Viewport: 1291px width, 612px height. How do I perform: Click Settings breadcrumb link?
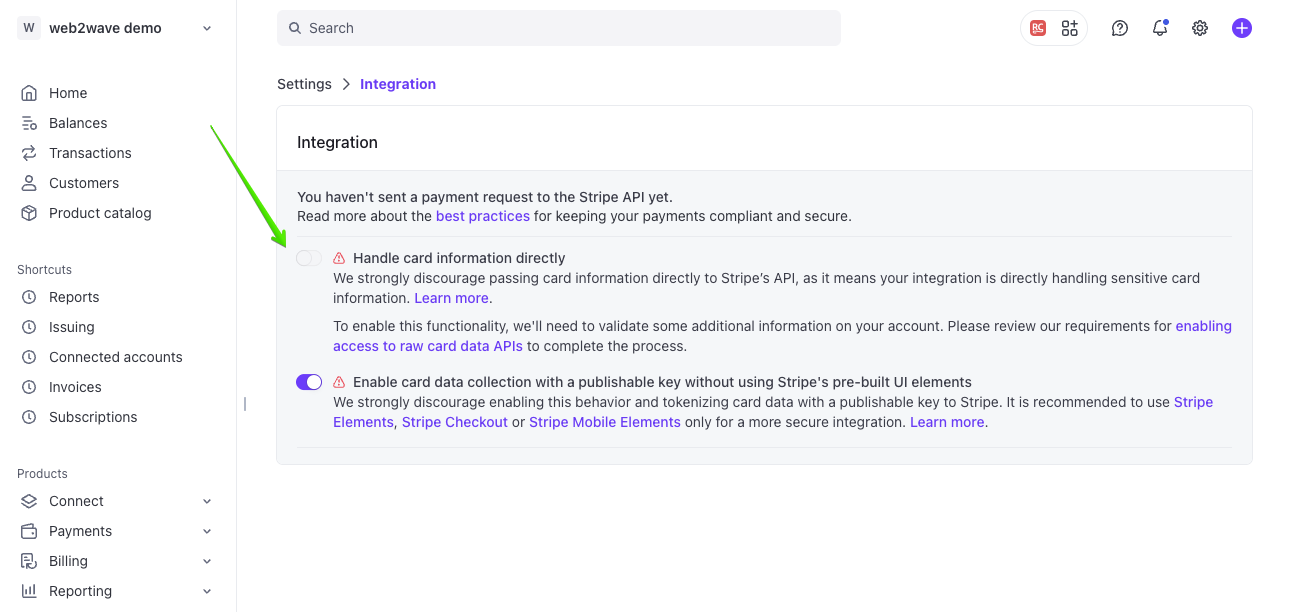pyautogui.click(x=304, y=84)
